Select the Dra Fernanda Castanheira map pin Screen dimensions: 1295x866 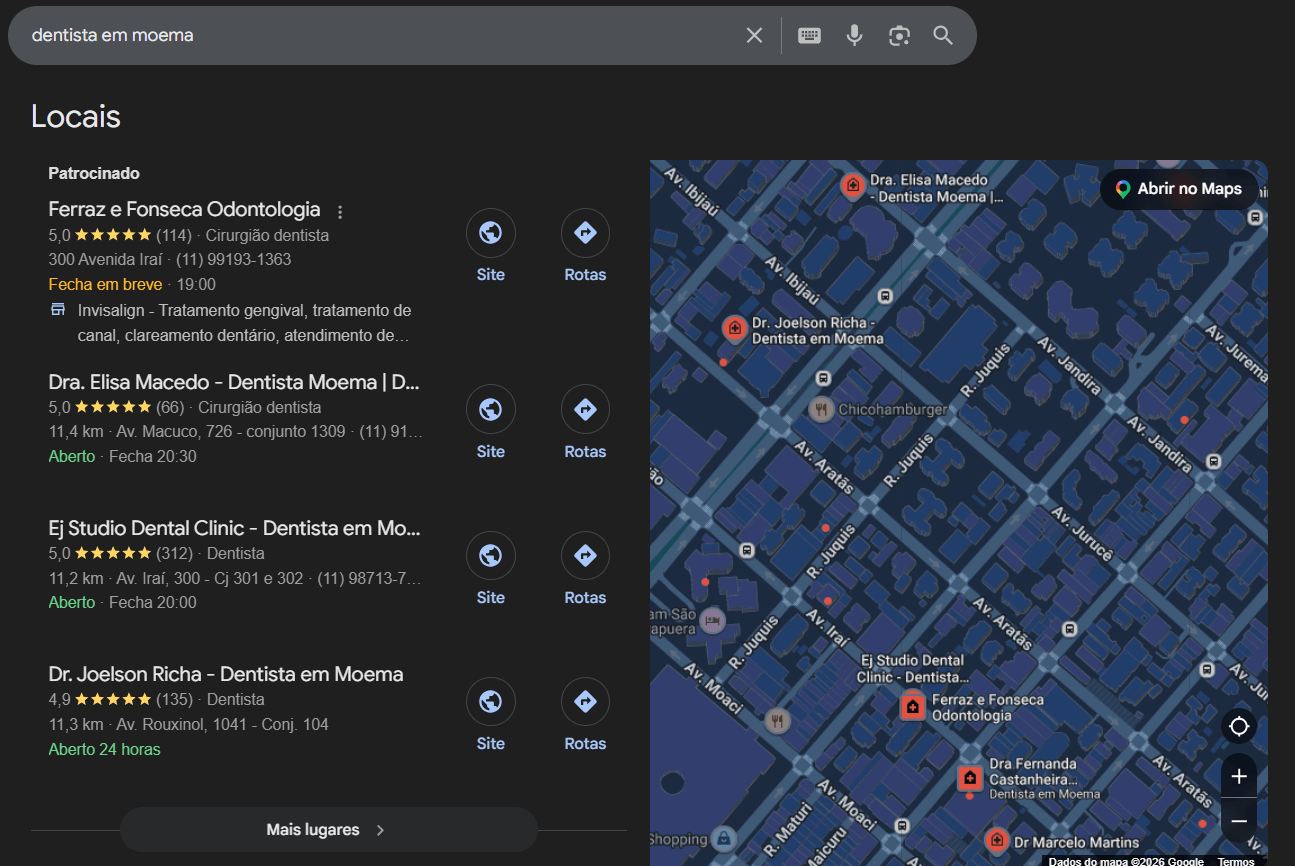pos(969,778)
